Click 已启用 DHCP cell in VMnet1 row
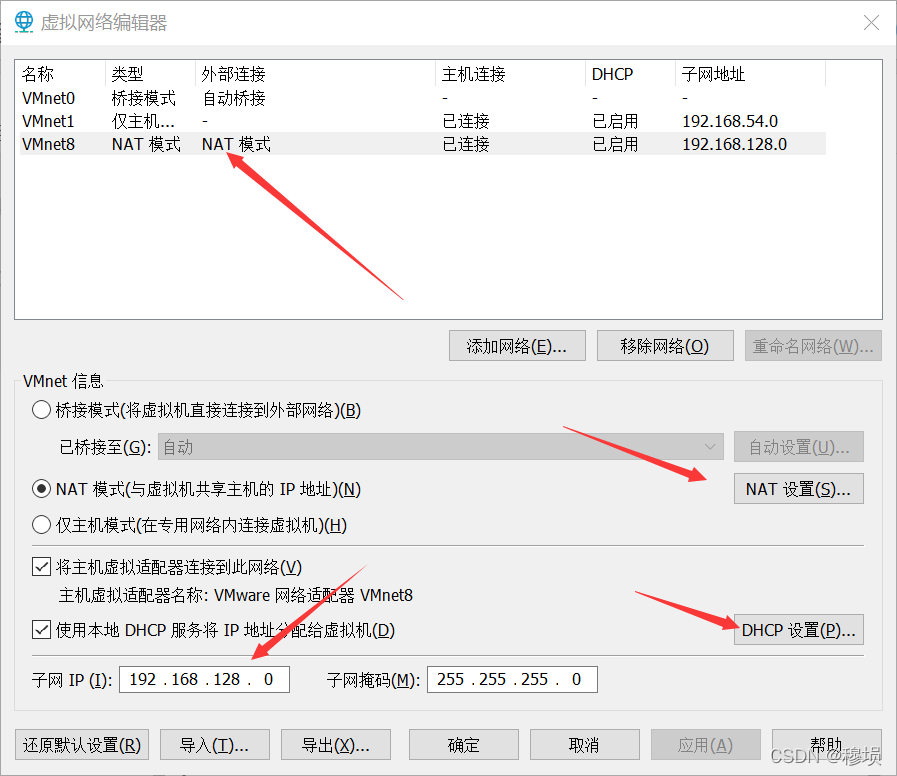The height and width of the screenshot is (776, 897). [616, 121]
